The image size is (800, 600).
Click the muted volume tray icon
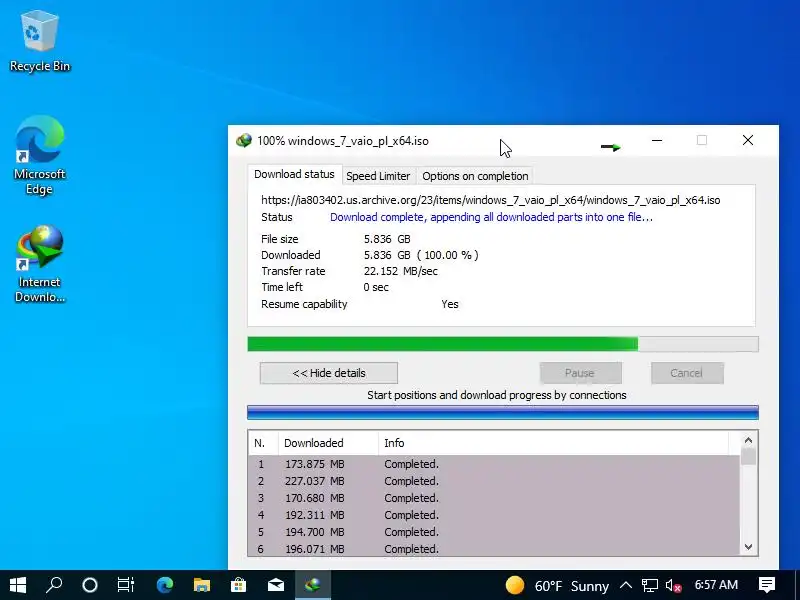(673, 585)
